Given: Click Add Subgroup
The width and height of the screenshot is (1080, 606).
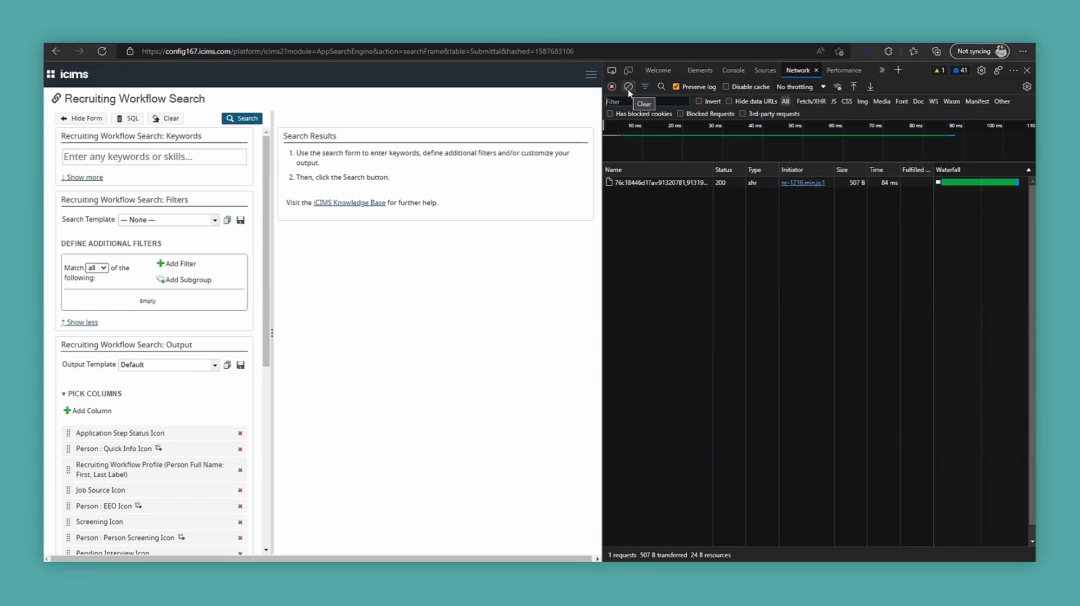Looking at the screenshot, I should pos(184,280).
